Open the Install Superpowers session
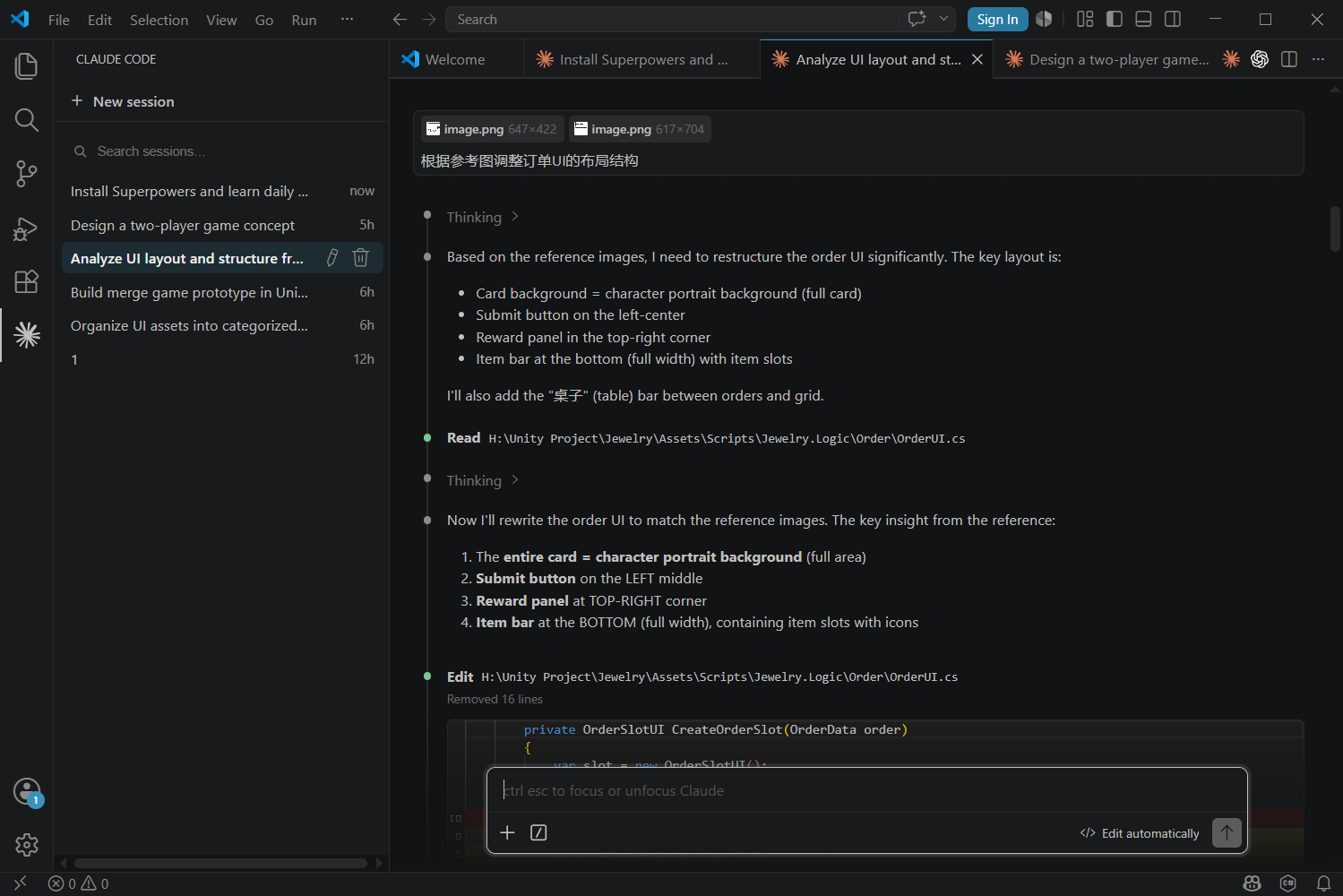 tap(221, 191)
